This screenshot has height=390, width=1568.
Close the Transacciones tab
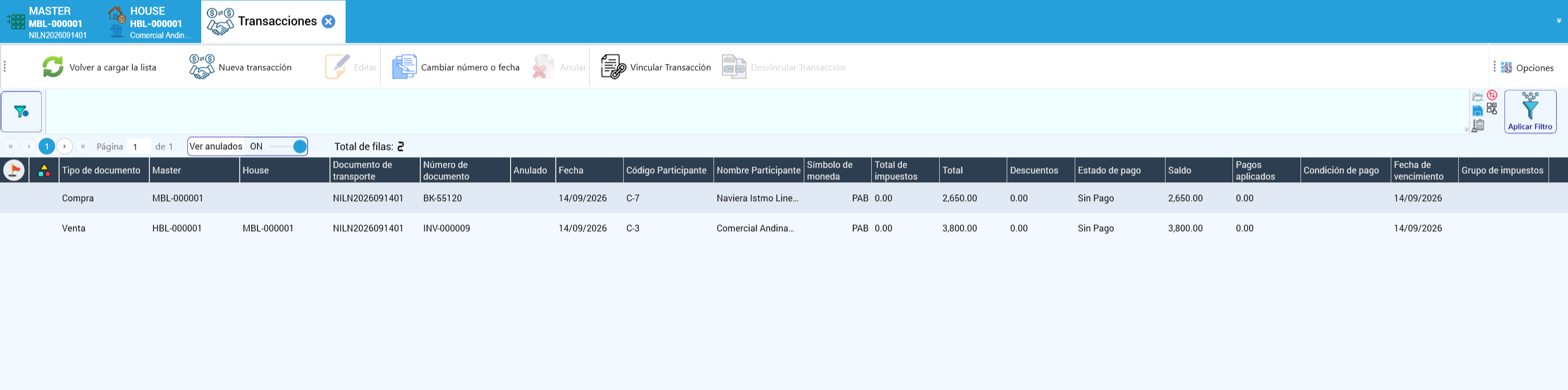coord(329,22)
